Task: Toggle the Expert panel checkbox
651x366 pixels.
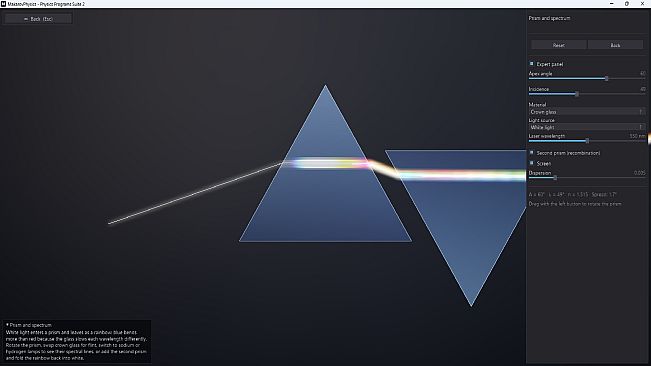Action: (531, 64)
